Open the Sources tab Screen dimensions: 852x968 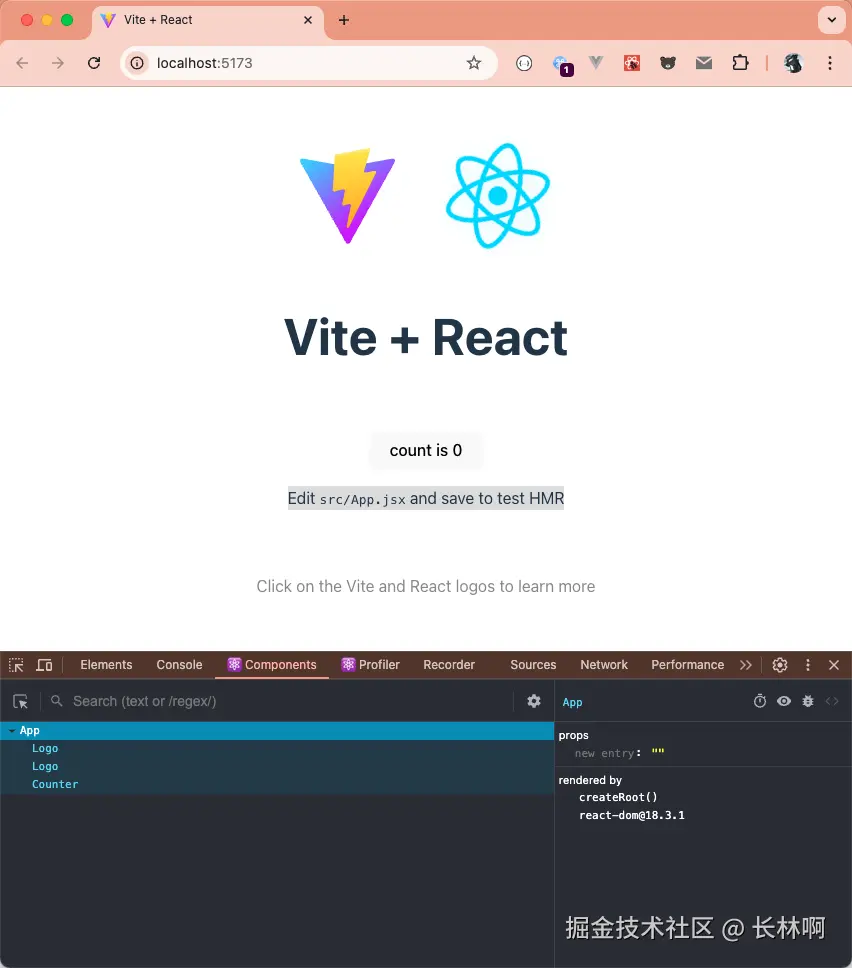point(533,665)
